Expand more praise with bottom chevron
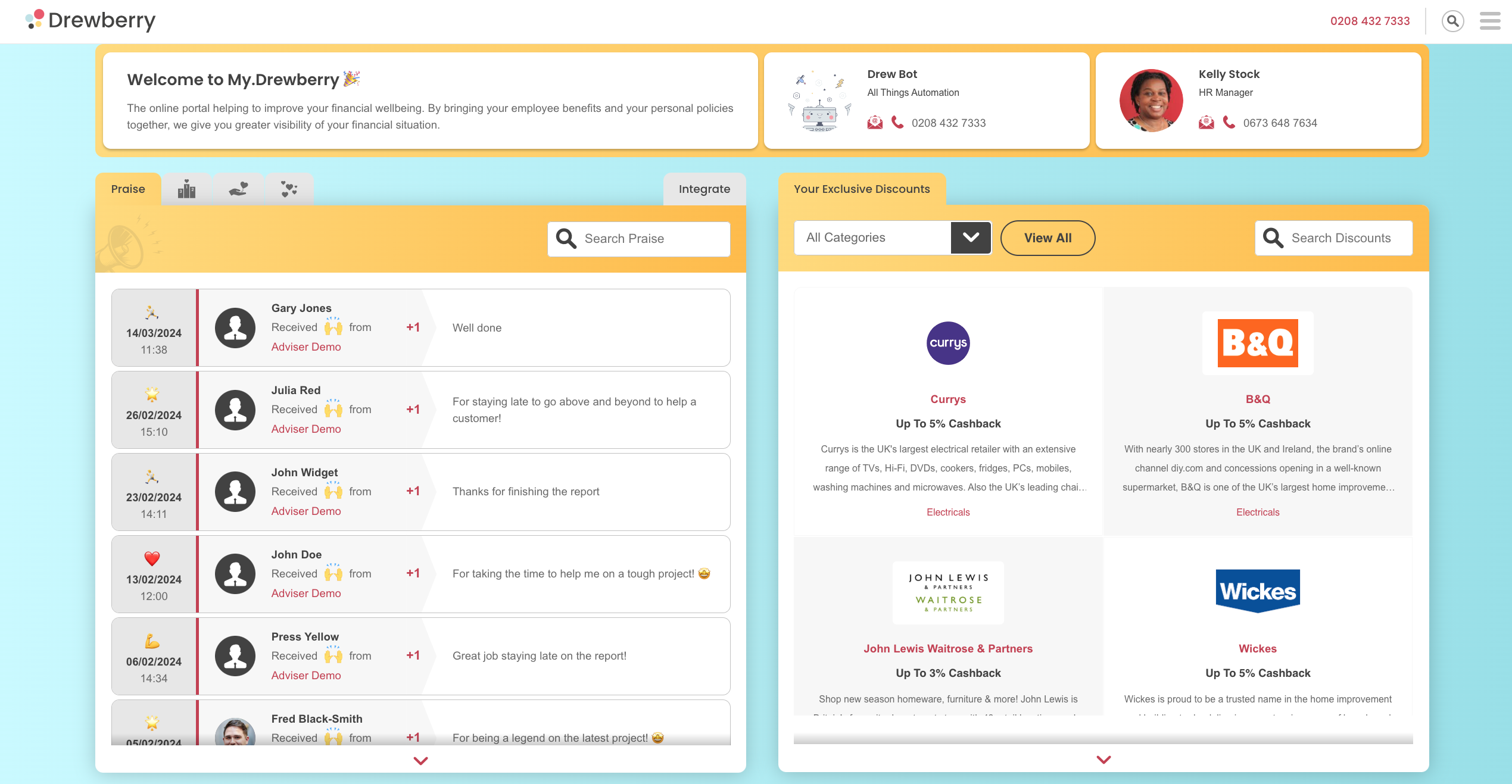 (420, 760)
